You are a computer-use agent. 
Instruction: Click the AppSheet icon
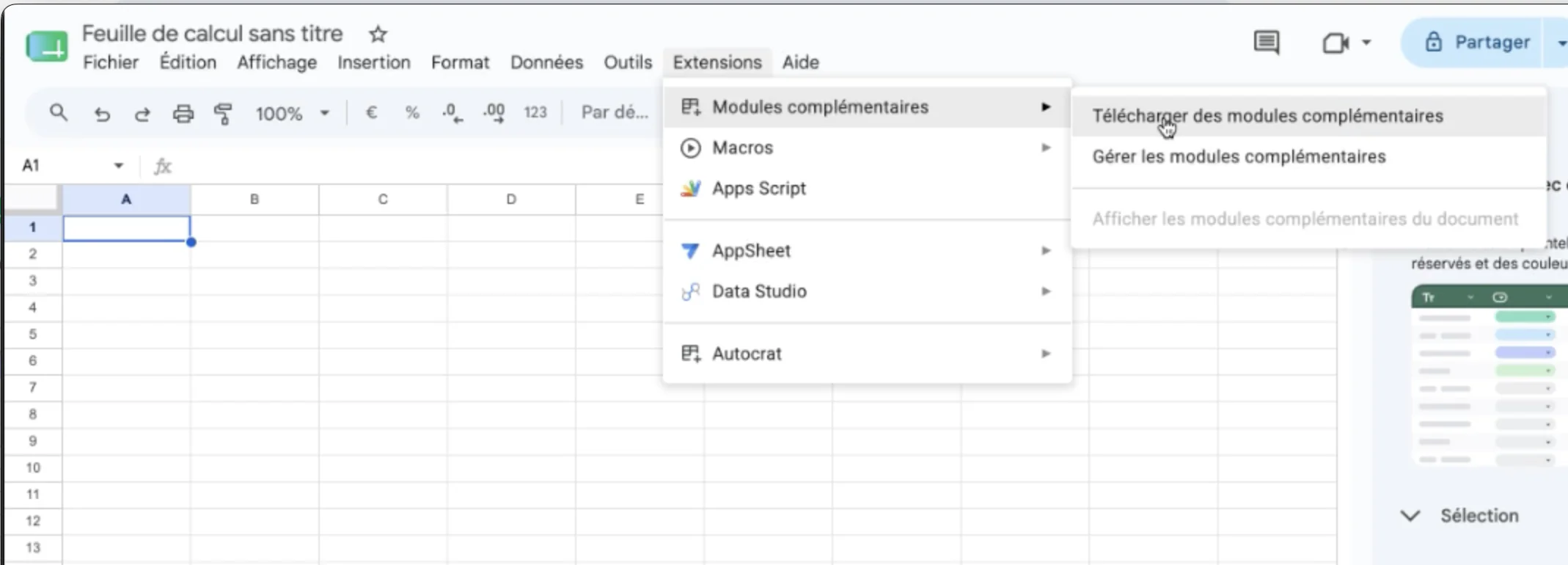tap(690, 251)
